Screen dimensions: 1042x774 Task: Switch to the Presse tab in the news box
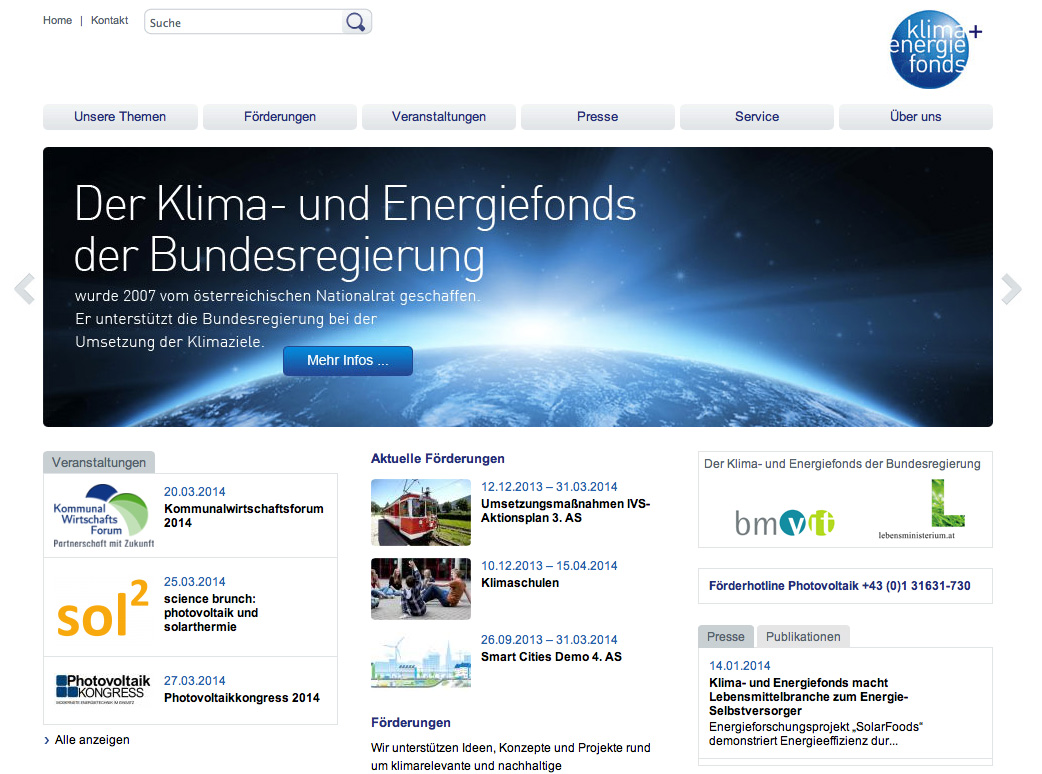click(x=726, y=636)
